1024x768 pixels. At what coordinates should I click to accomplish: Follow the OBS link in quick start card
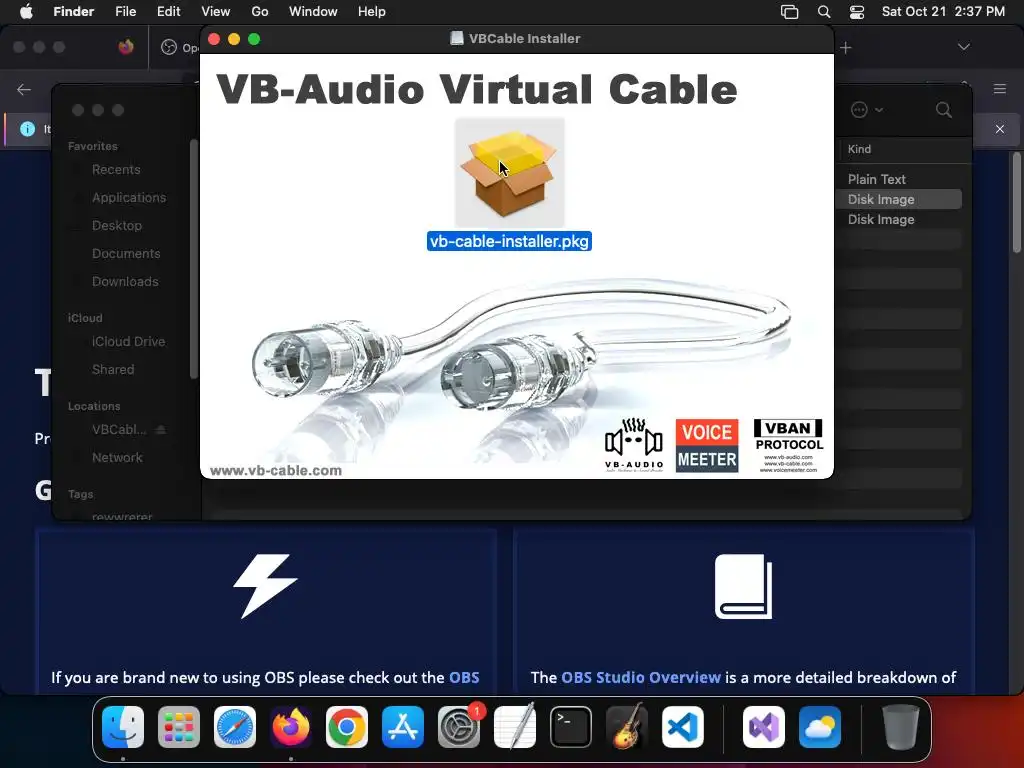point(464,677)
